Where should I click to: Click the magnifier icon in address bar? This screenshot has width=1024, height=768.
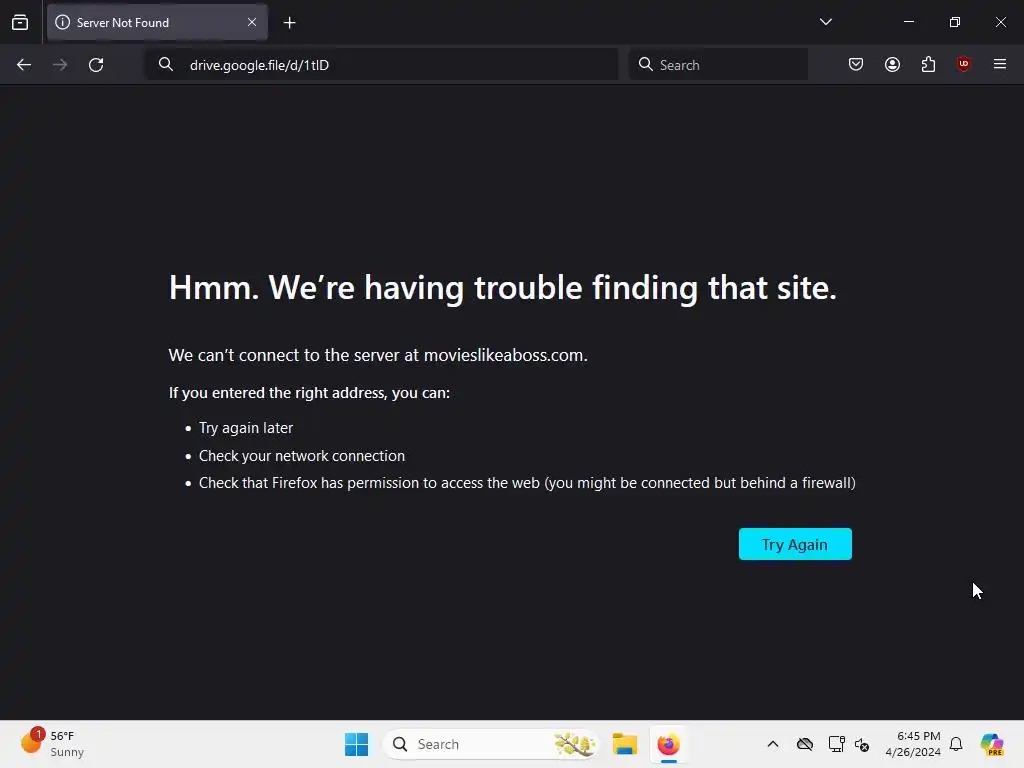(166, 64)
